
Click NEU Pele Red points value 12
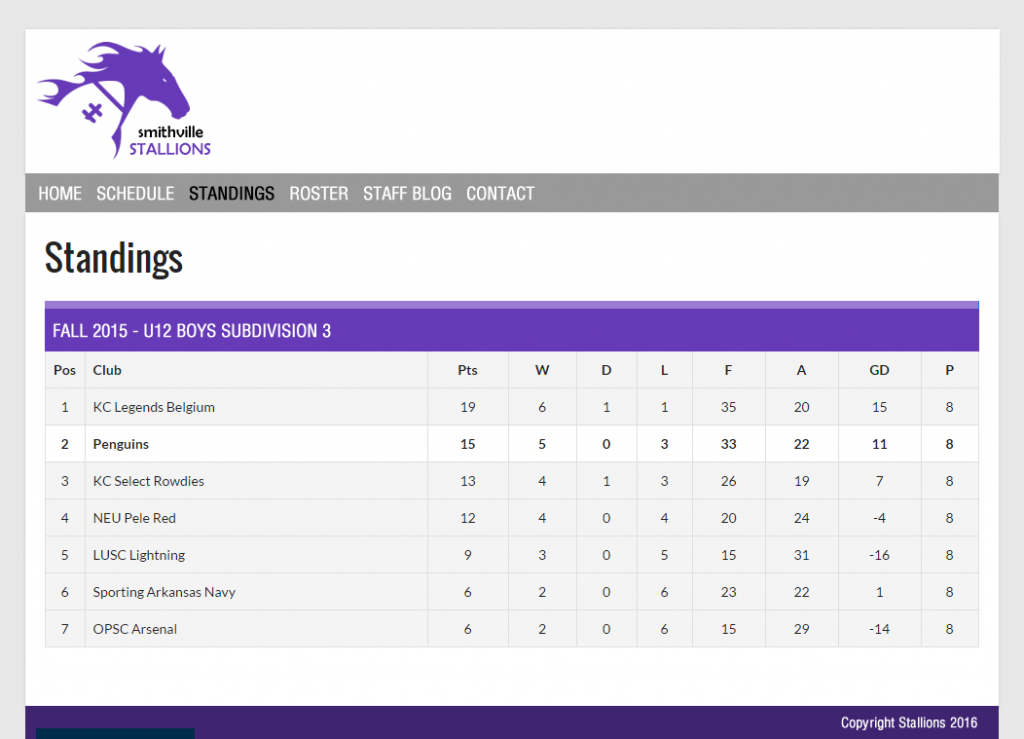click(x=468, y=518)
